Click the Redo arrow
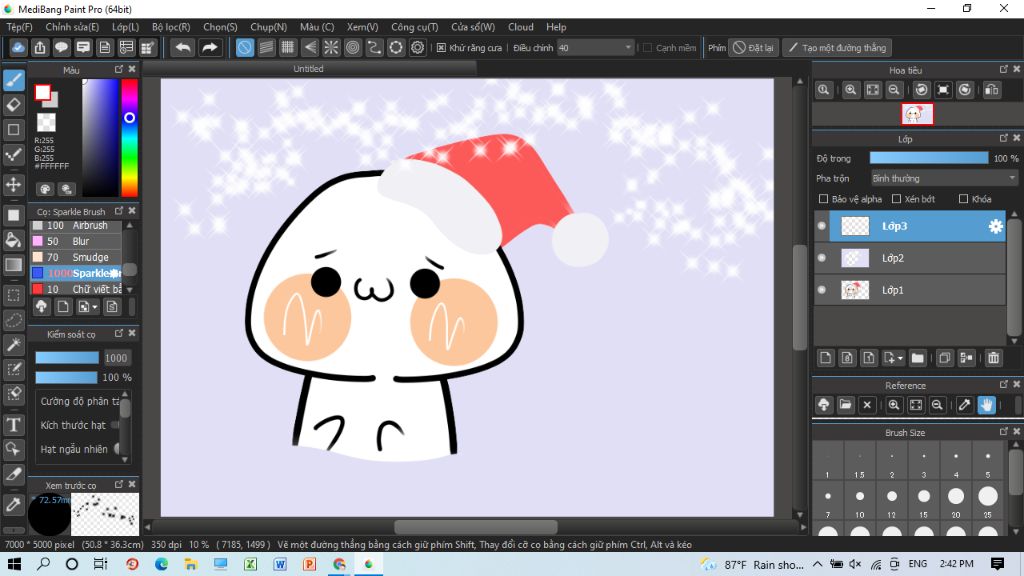The height and width of the screenshot is (576, 1024). point(210,48)
